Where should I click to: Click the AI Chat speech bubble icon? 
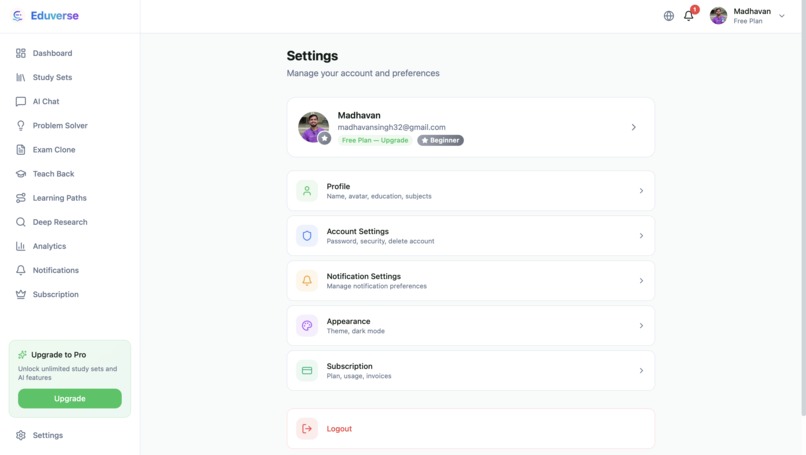[x=21, y=101]
